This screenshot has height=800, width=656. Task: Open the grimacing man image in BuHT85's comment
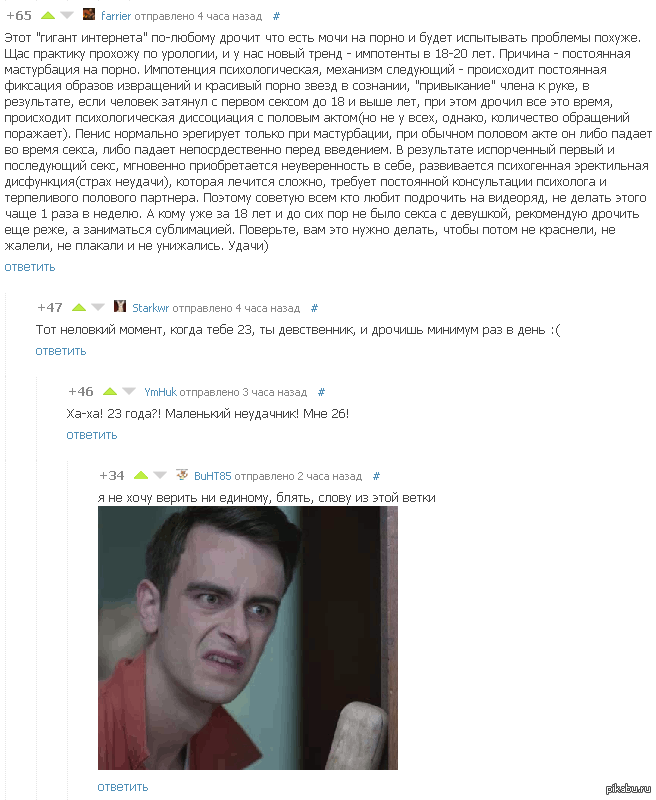pyautogui.click(x=247, y=638)
